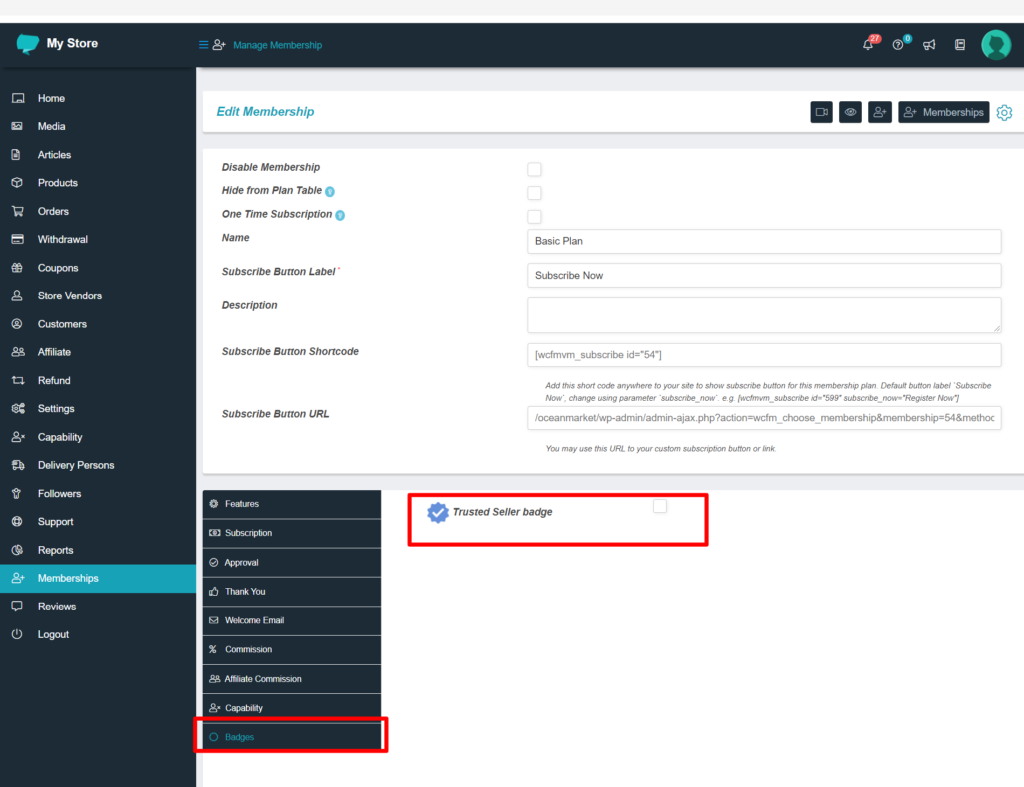Toggle the sidebar hamburger menu icon

pyautogui.click(x=203, y=45)
